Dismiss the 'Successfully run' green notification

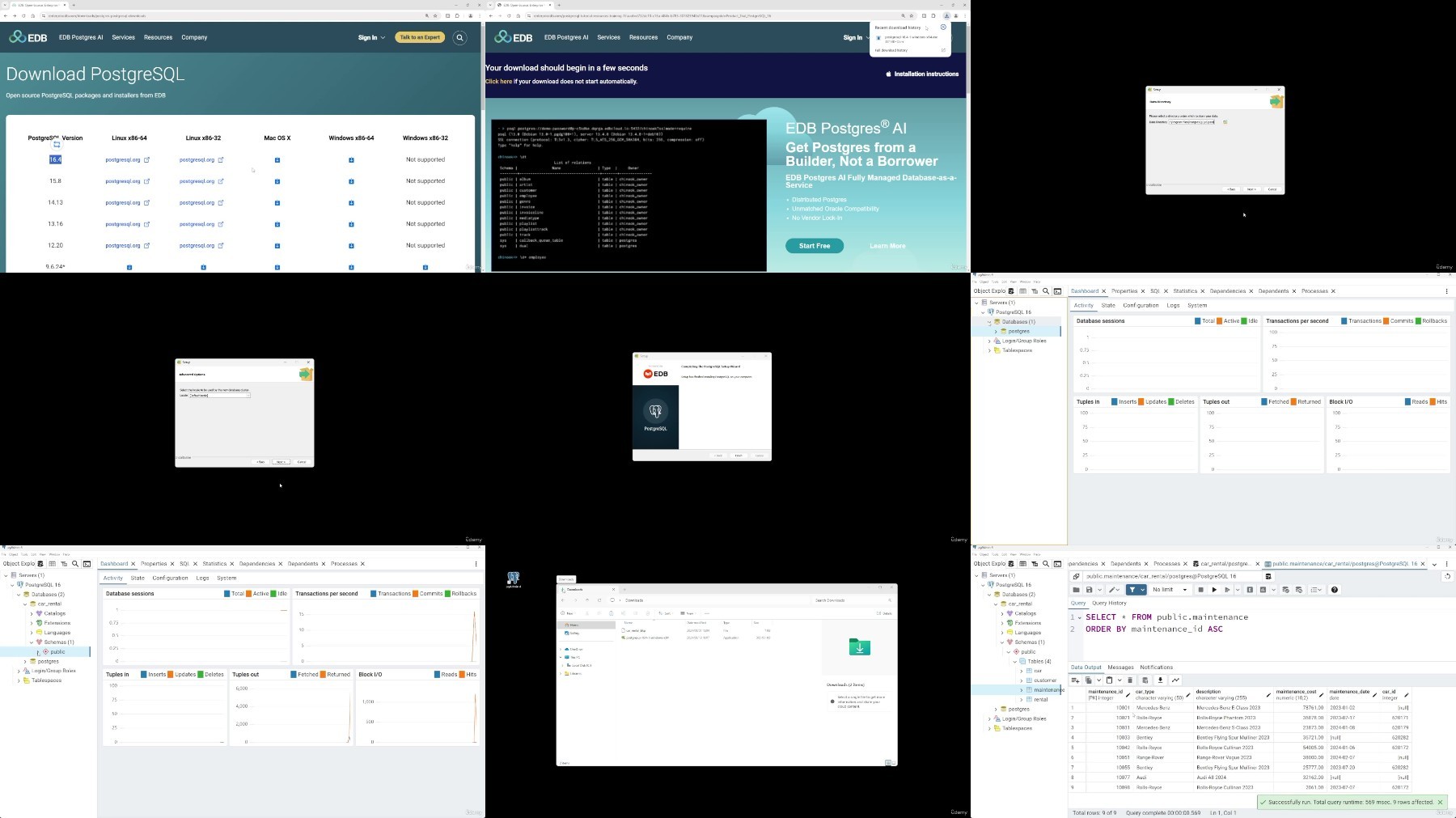click(1440, 802)
